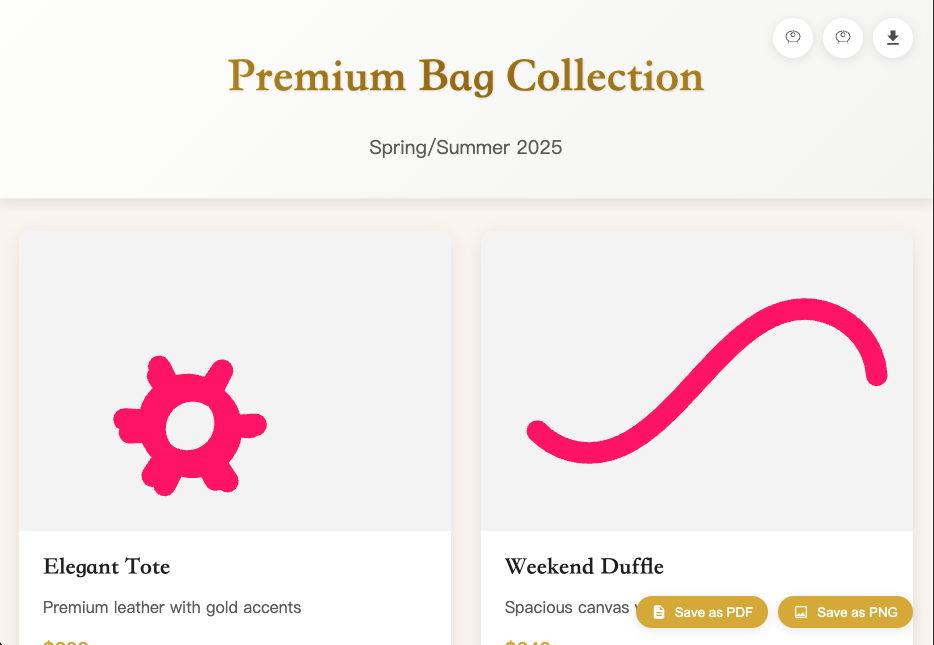934x645 pixels.
Task: Open the Weekend Duffle product title
Action: (584, 566)
